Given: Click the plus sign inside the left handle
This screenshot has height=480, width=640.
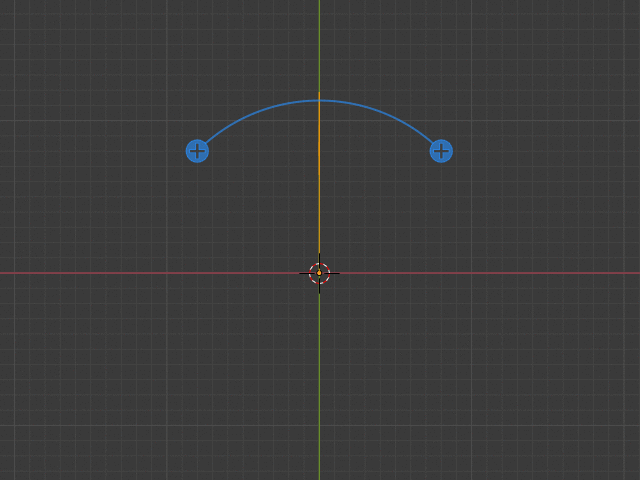Looking at the screenshot, I should (x=197, y=151).
